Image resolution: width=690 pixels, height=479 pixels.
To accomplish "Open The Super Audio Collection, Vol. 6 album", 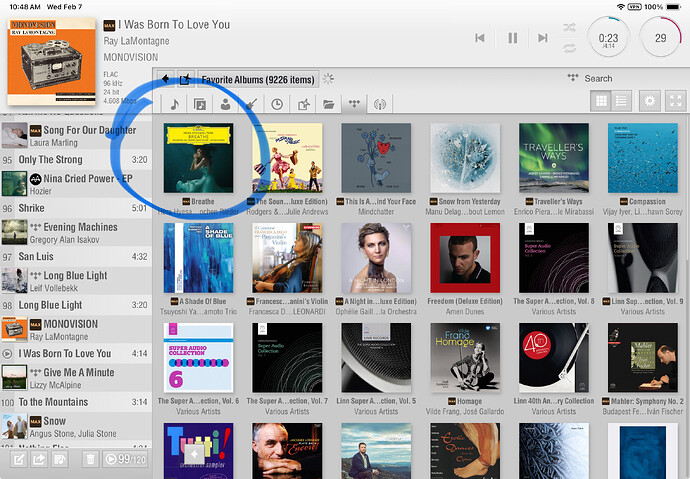I will [x=198, y=358].
